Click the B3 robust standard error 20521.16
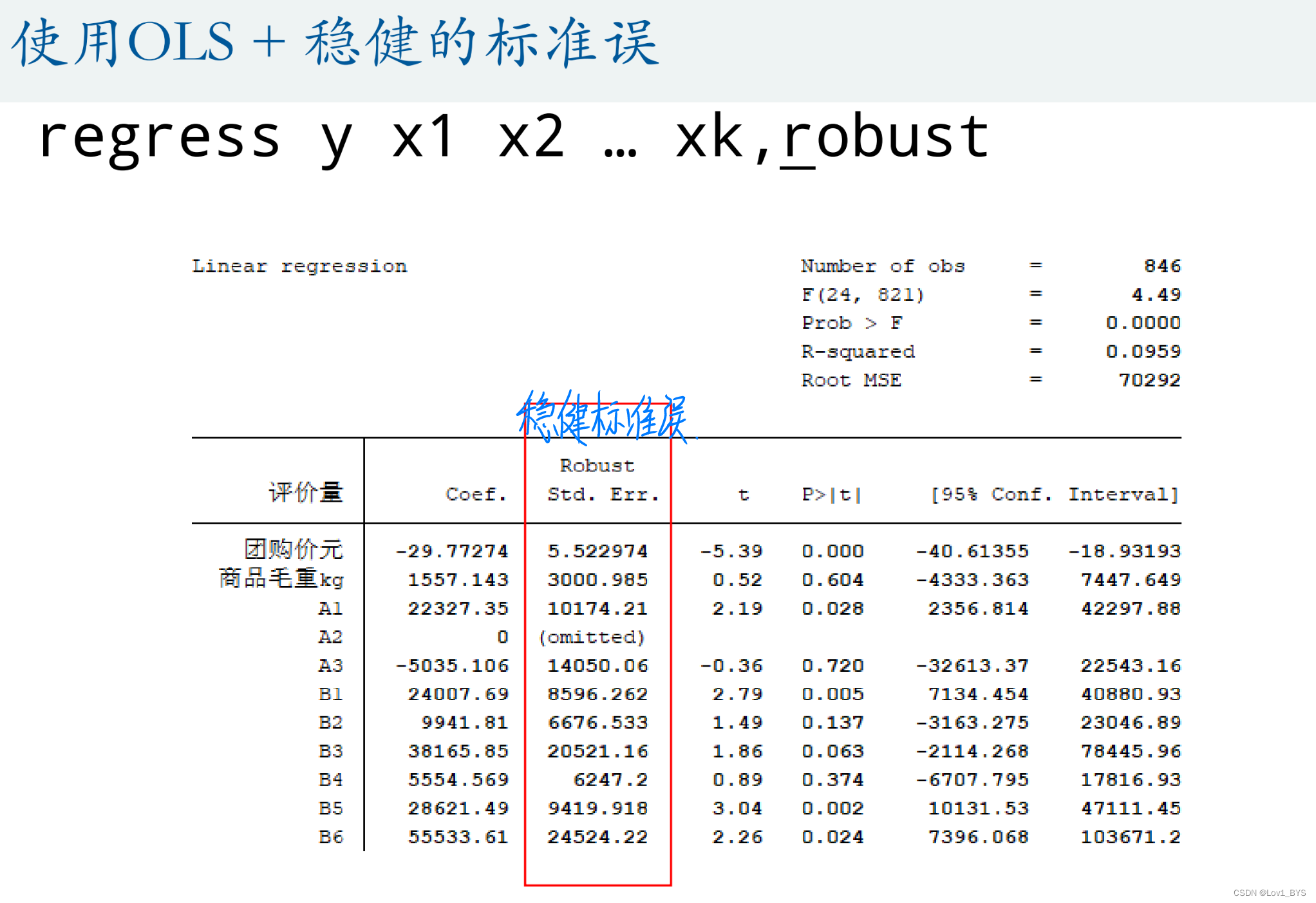 click(x=597, y=751)
